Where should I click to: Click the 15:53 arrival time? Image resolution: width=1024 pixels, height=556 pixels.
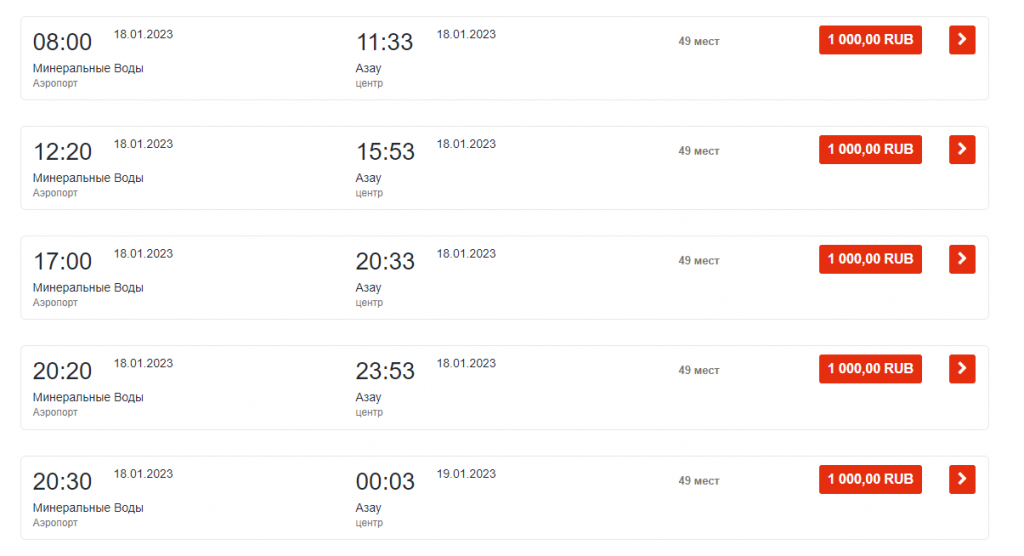click(x=385, y=152)
